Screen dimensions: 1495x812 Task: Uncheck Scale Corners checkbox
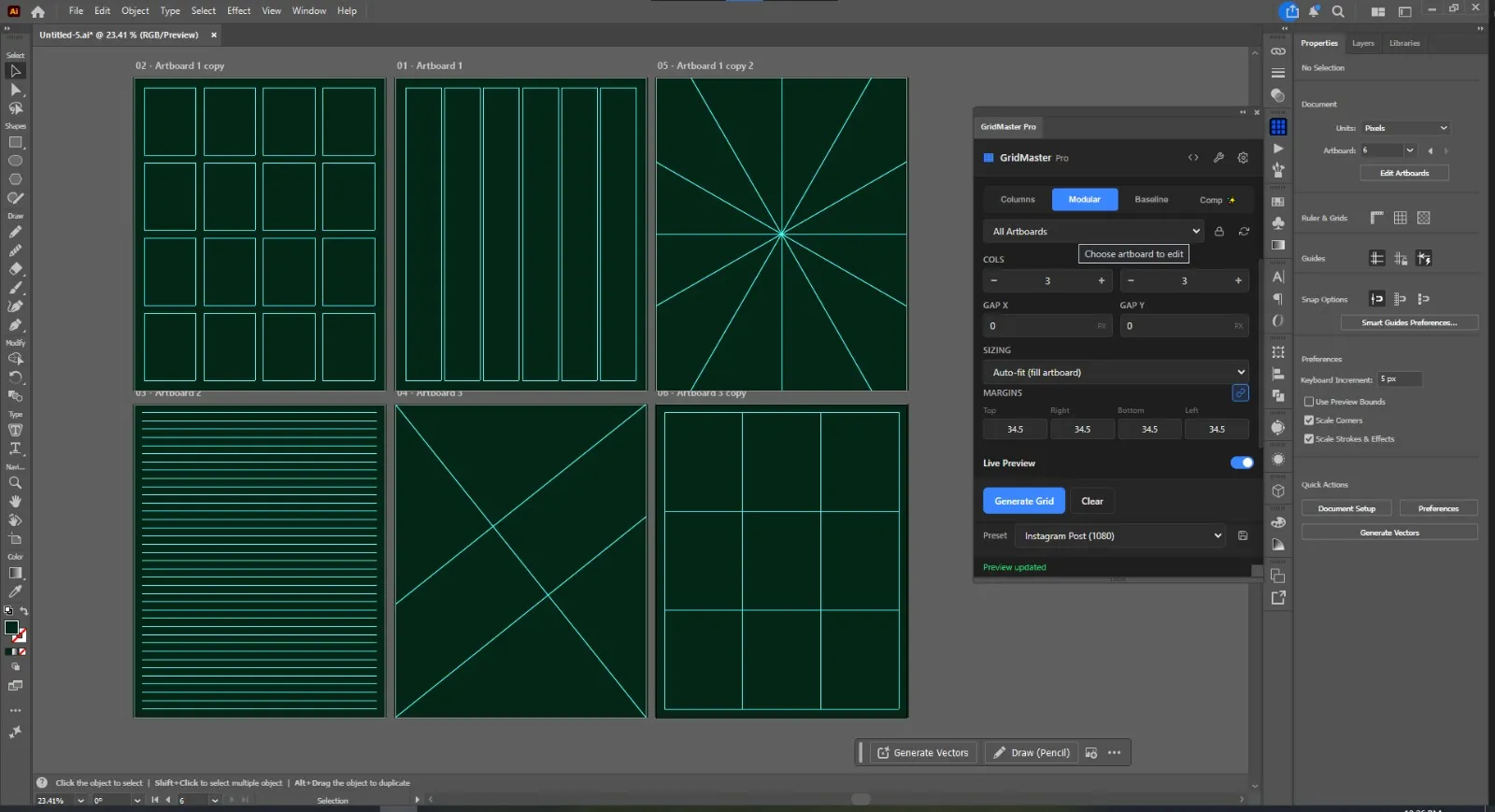(x=1309, y=420)
